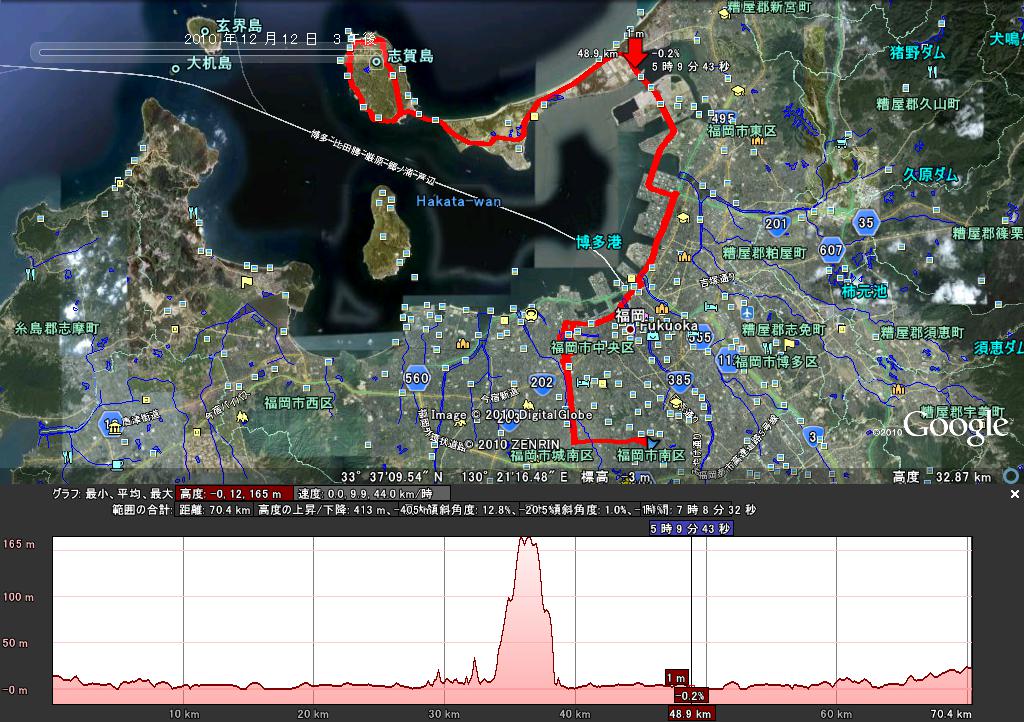Screen dimensions: 1024x722
Task: Click the temple icon left of 糟屋郡粕屋町
Action: pyautogui.click(x=684, y=256)
